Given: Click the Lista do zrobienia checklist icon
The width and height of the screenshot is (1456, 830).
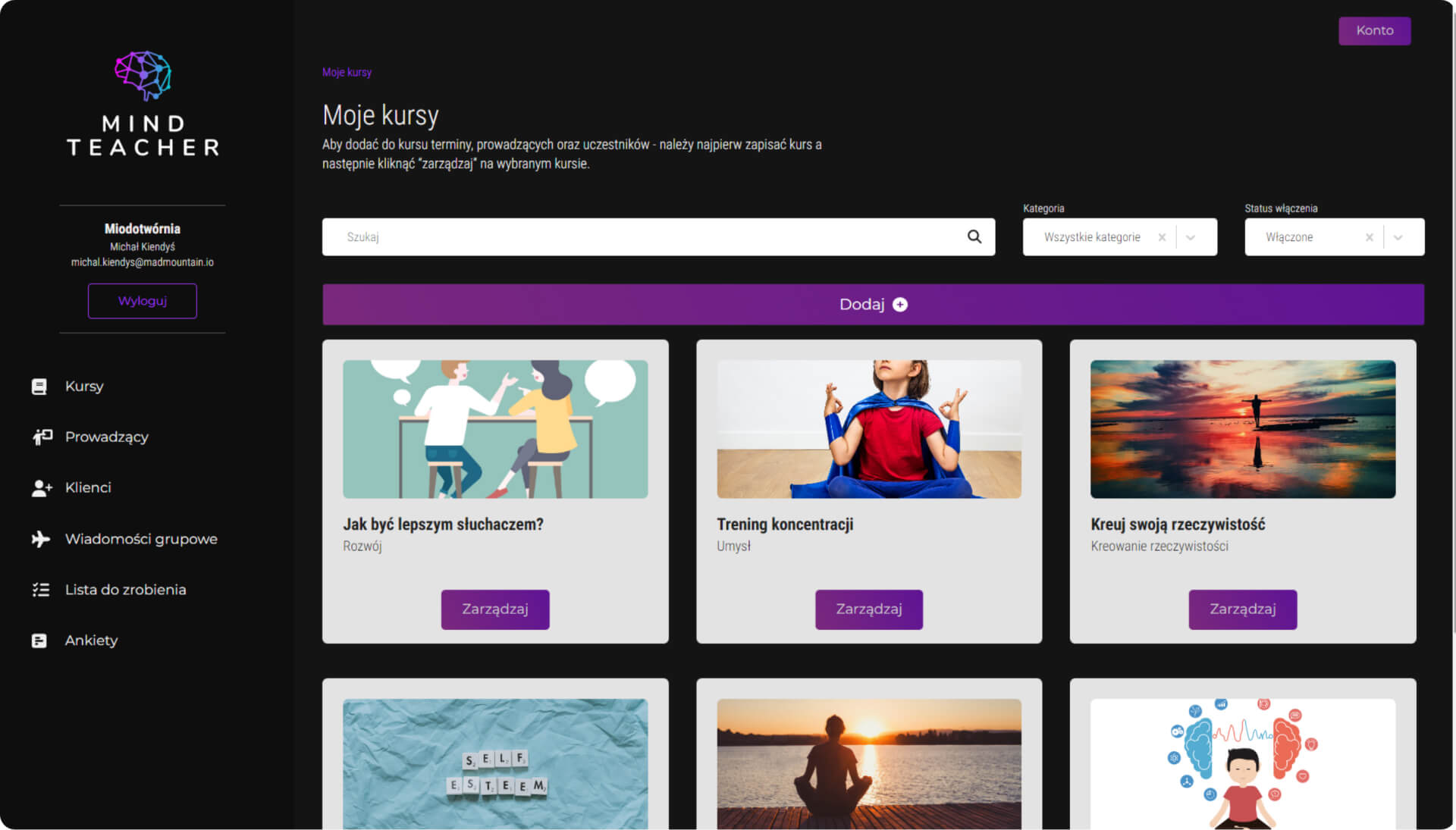Looking at the screenshot, I should 40,590.
